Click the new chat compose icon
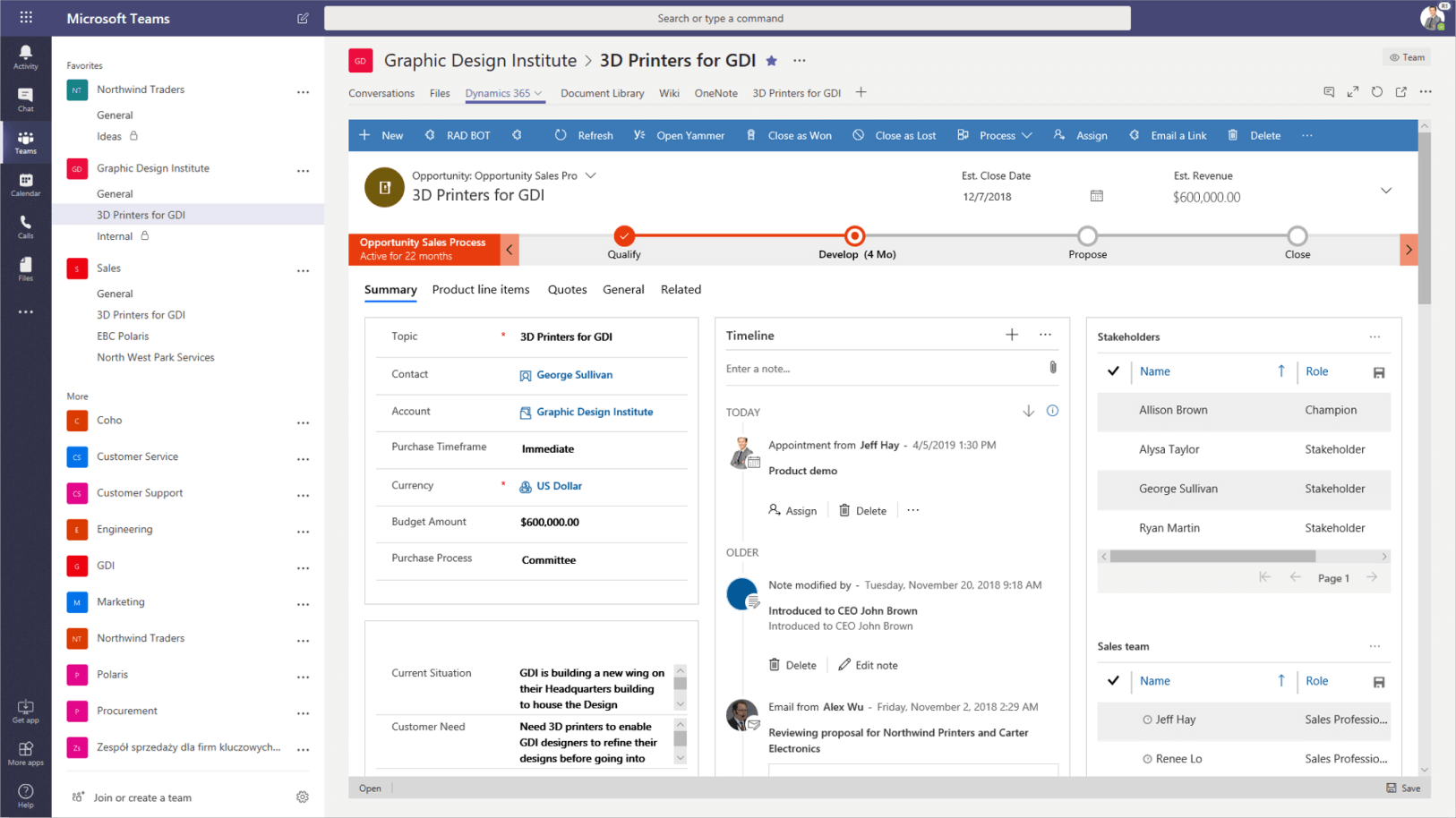 point(303,18)
